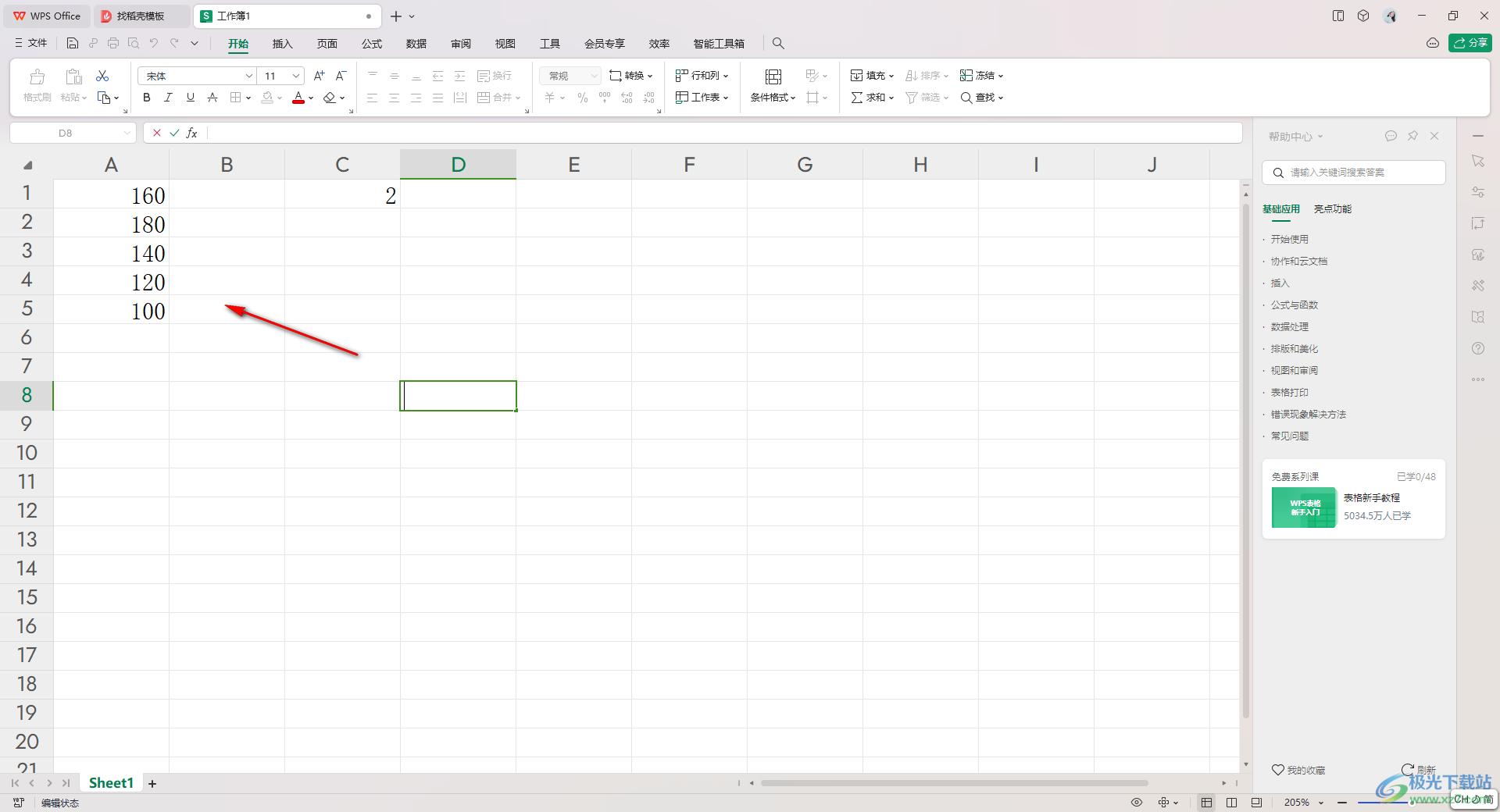Open the borders dropdown arrow
This screenshot has width=1500, height=812.
tap(248, 98)
